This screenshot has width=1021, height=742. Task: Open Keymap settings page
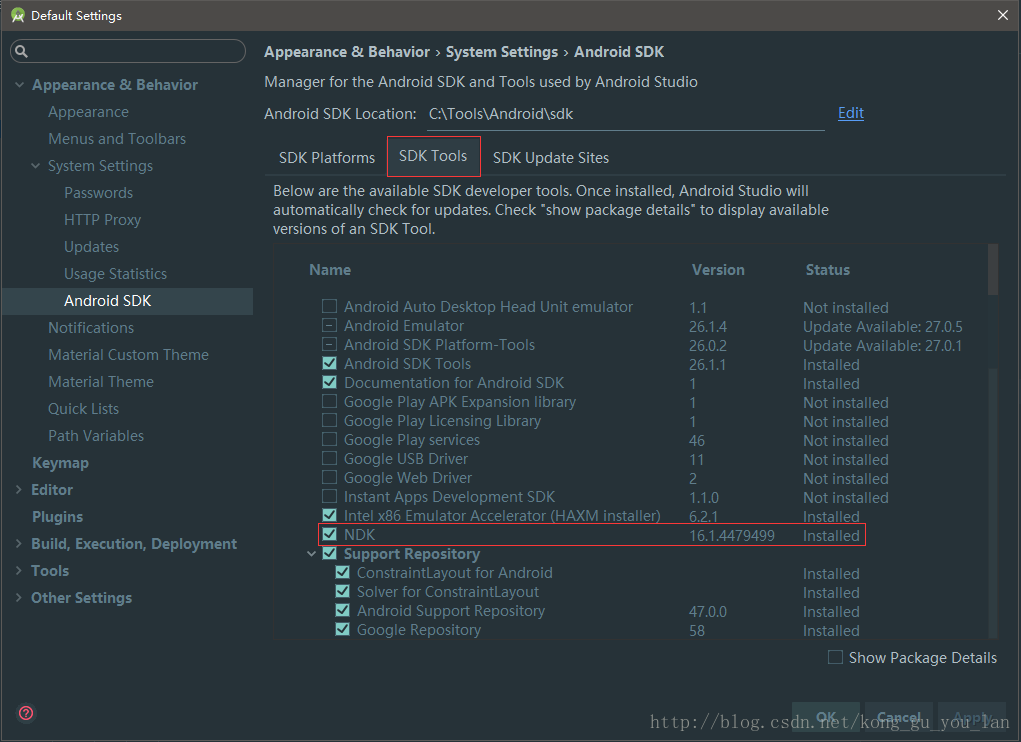(x=61, y=463)
